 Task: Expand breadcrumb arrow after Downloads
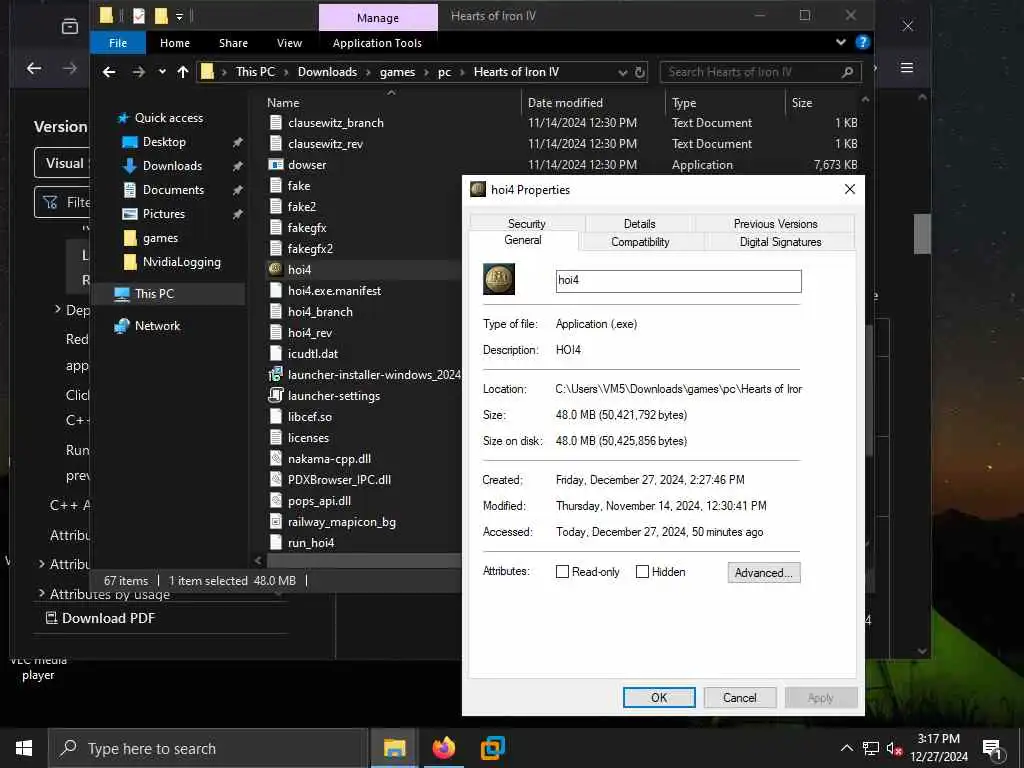[368, 72]
